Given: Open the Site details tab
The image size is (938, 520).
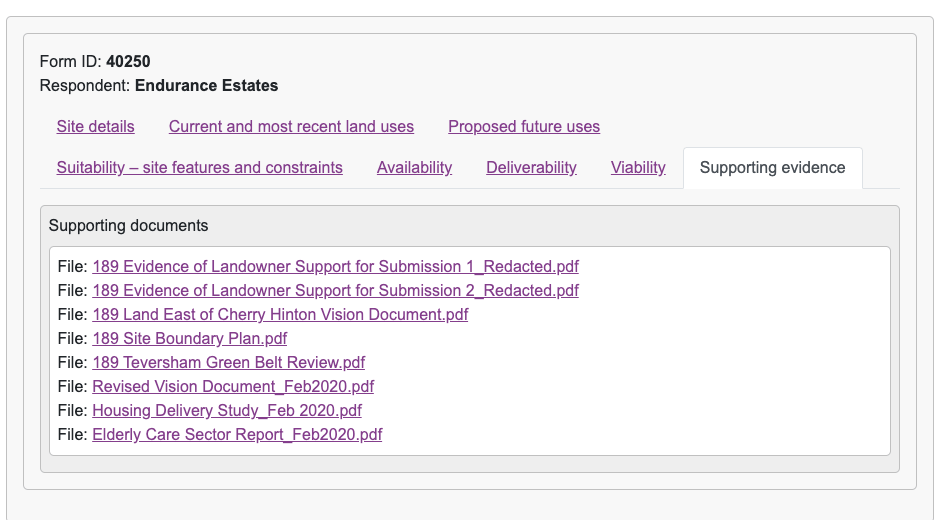Looking at the screenshot, I should pyautogui.click(x=95, y=127).
